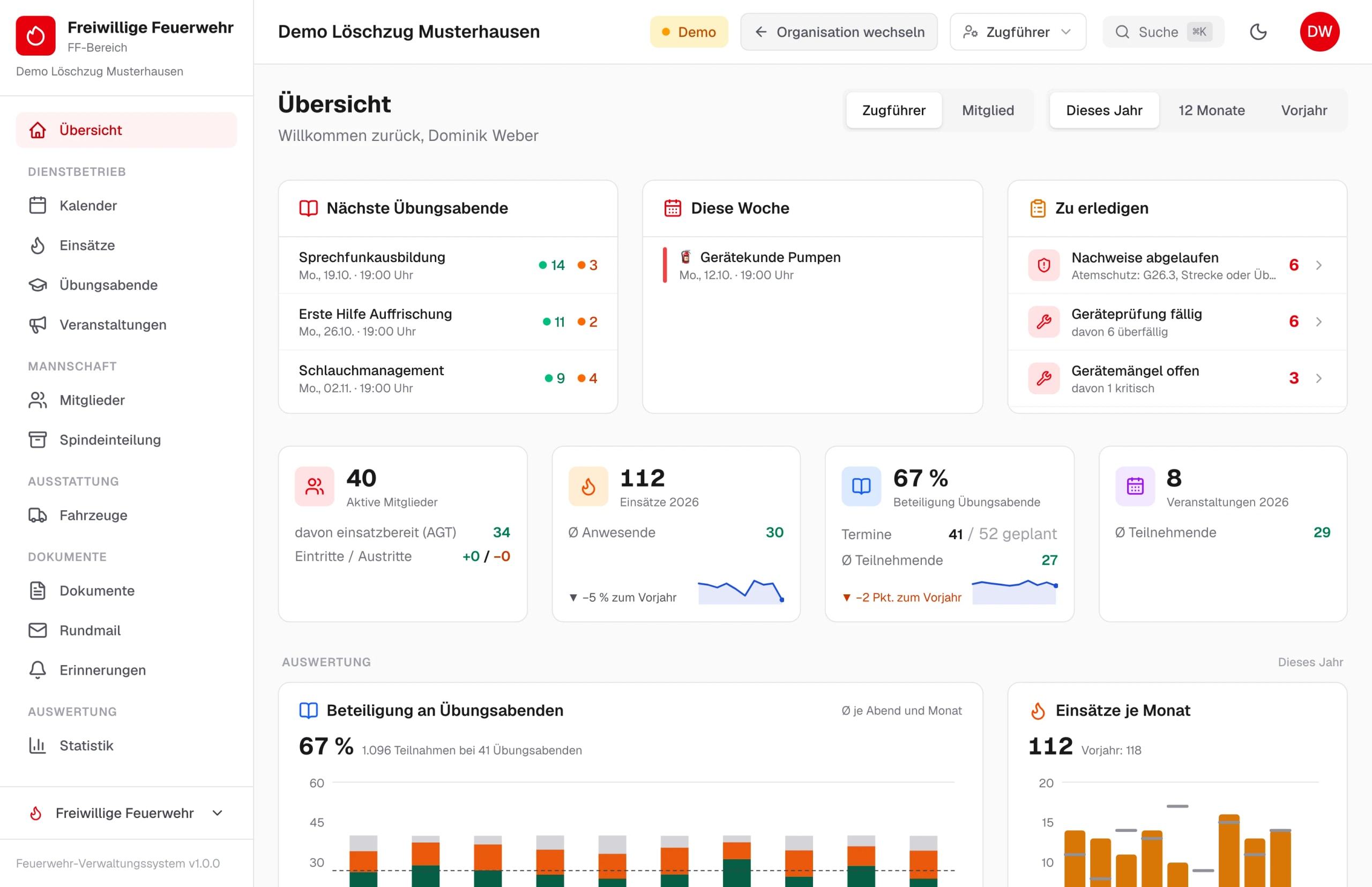Click the Organisation wechseln button
This screenshot has width=1372, height=887.
[839, 32]
